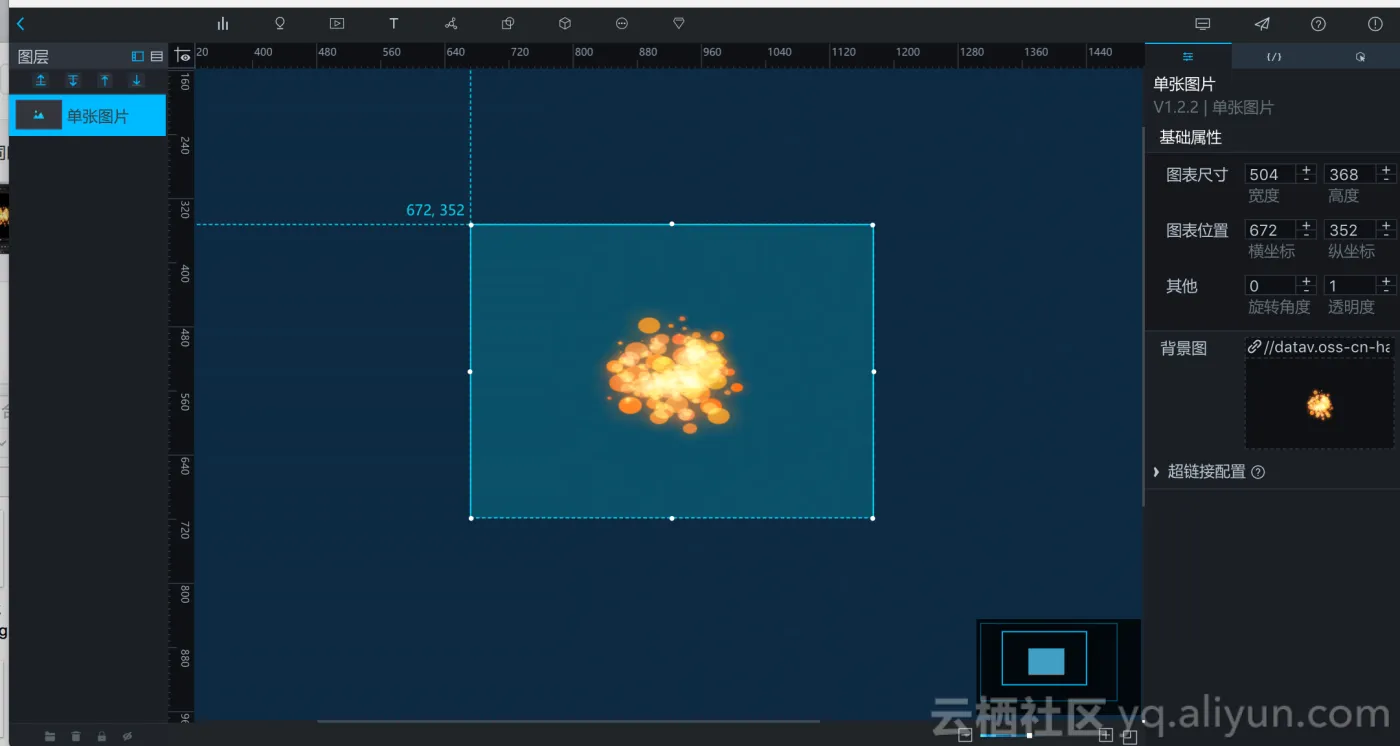Click the exclamation info icon in top bar

tap(1376, 24)
